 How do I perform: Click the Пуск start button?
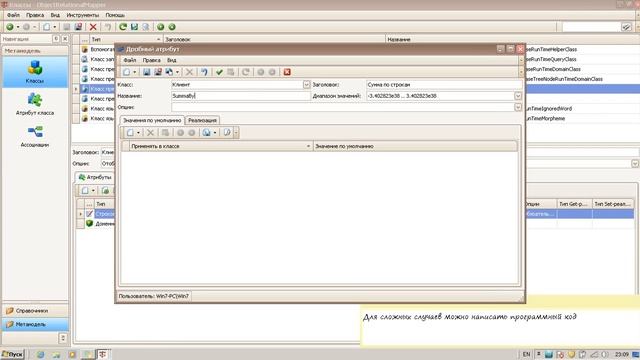[x=13, y=354]
